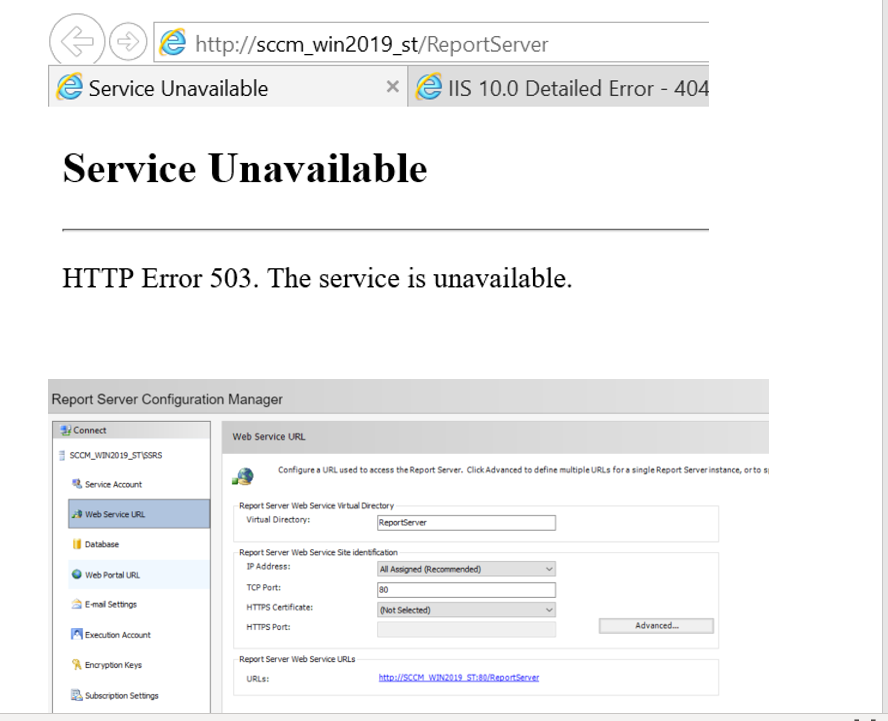Click the Encryption Keys icon
Viewport: 888px width, 721px height.
pyautogui.click(x=76, y=664)
